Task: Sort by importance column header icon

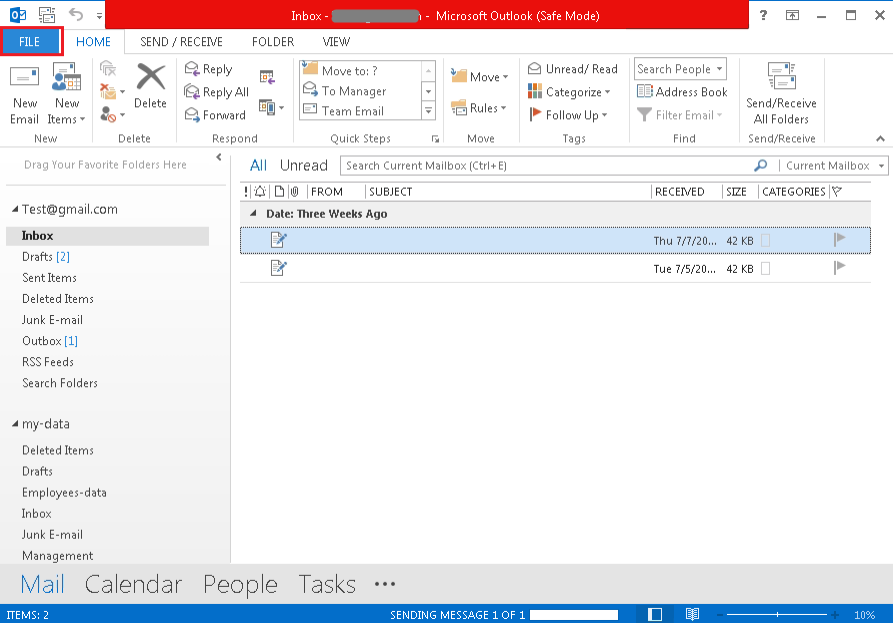Action: (246, 192)
